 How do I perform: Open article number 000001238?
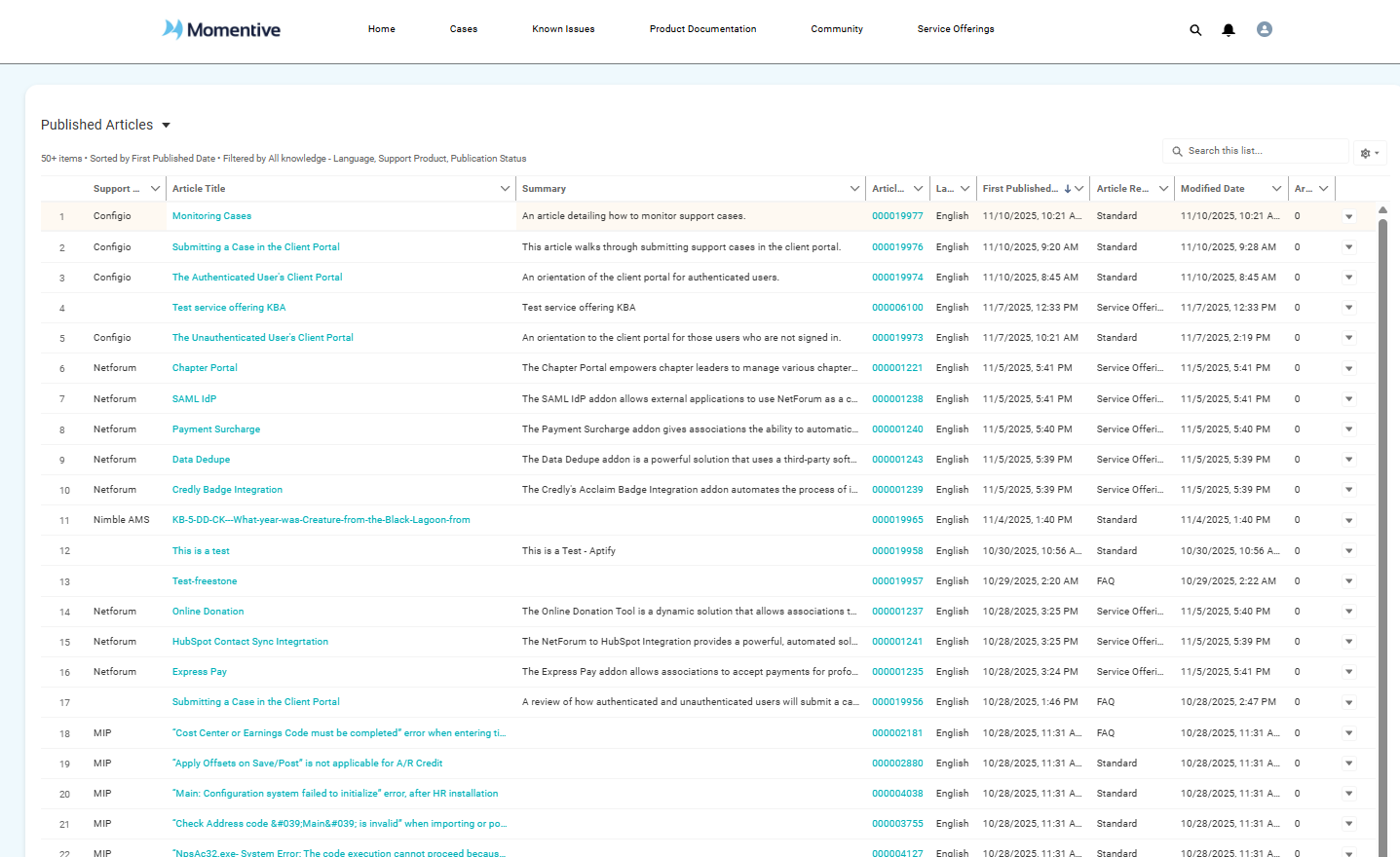click(x=897, y=399)
